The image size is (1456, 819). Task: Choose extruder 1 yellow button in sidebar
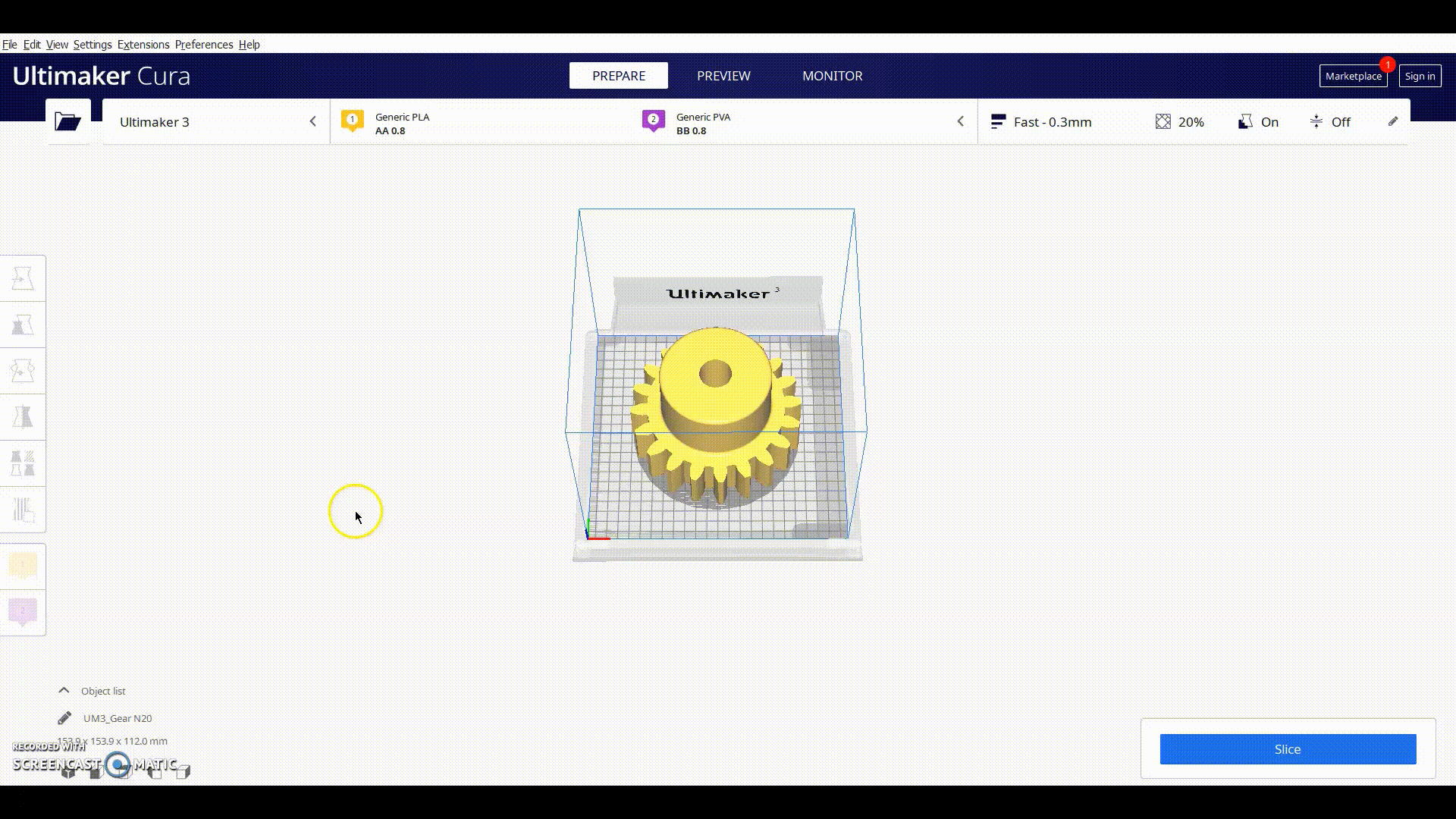click(23, 566)
